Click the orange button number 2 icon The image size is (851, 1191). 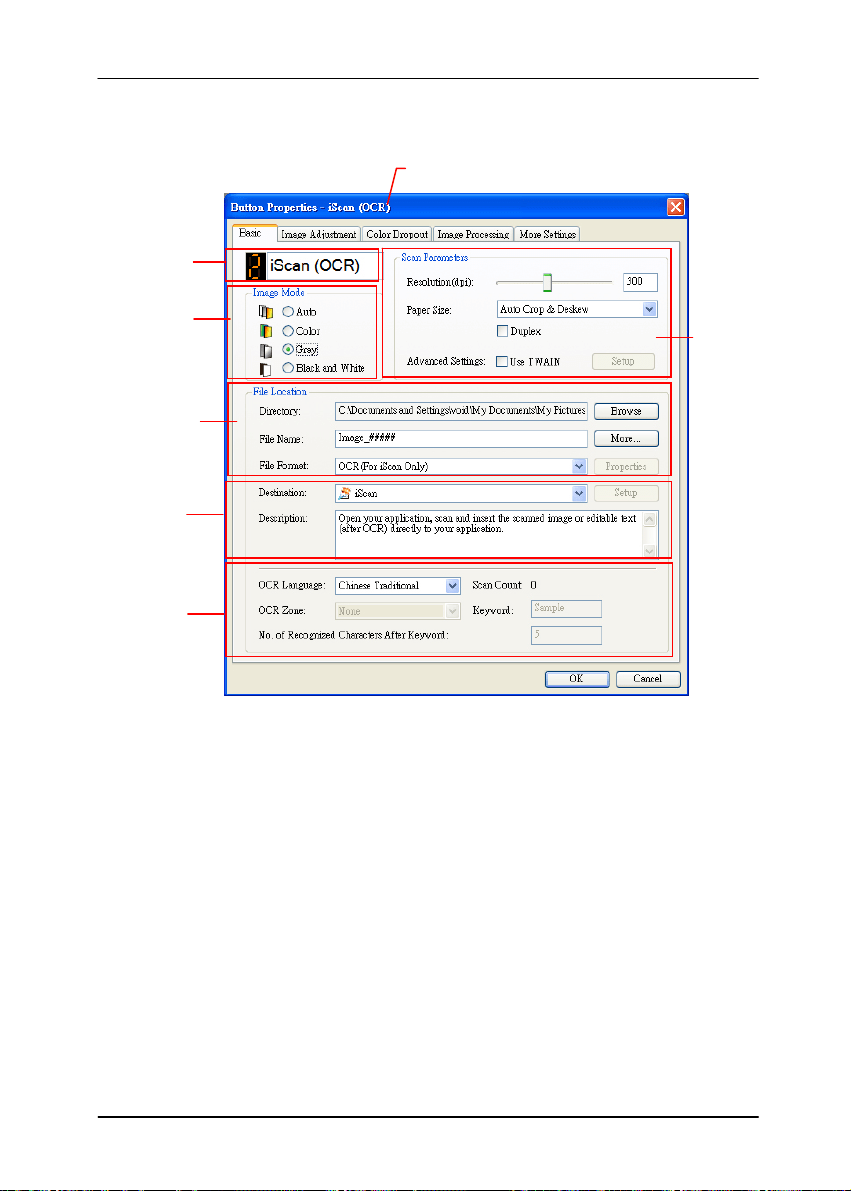[256, 266]
